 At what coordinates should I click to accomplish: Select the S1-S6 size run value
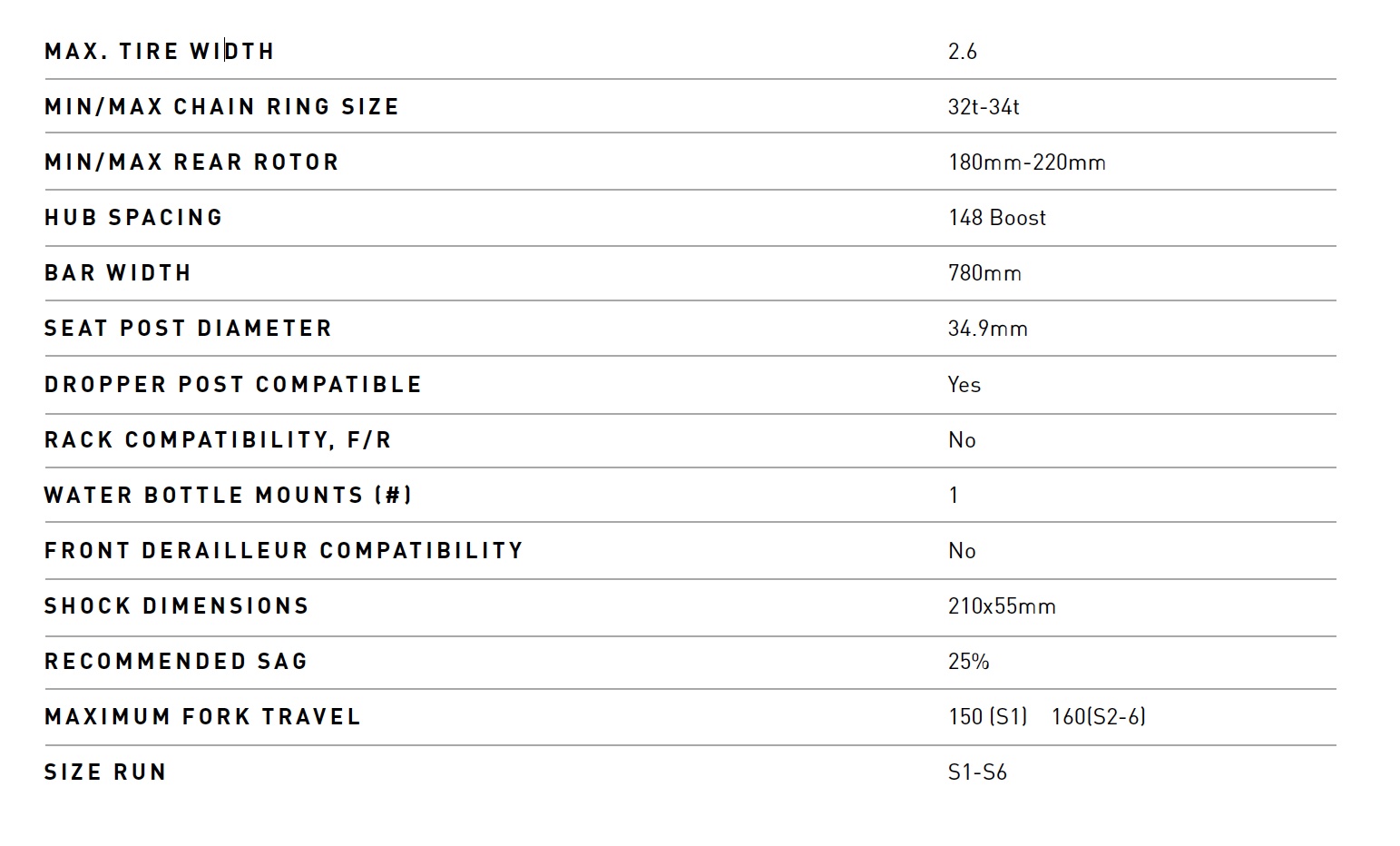(977, 772)
